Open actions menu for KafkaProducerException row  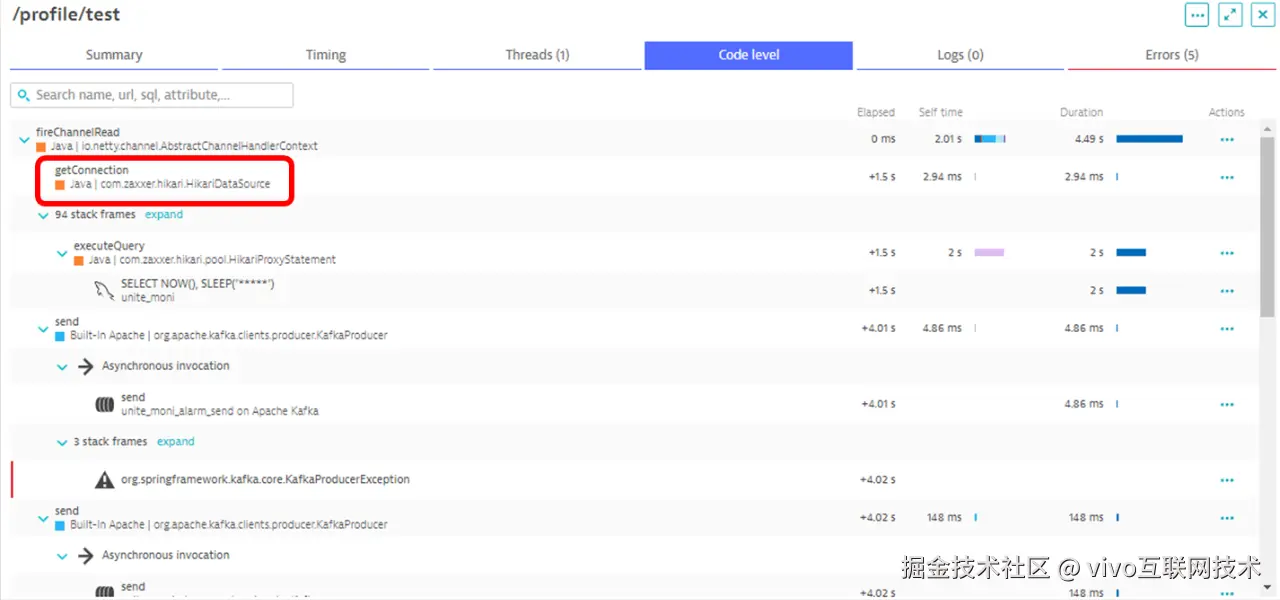point(1227,480)
